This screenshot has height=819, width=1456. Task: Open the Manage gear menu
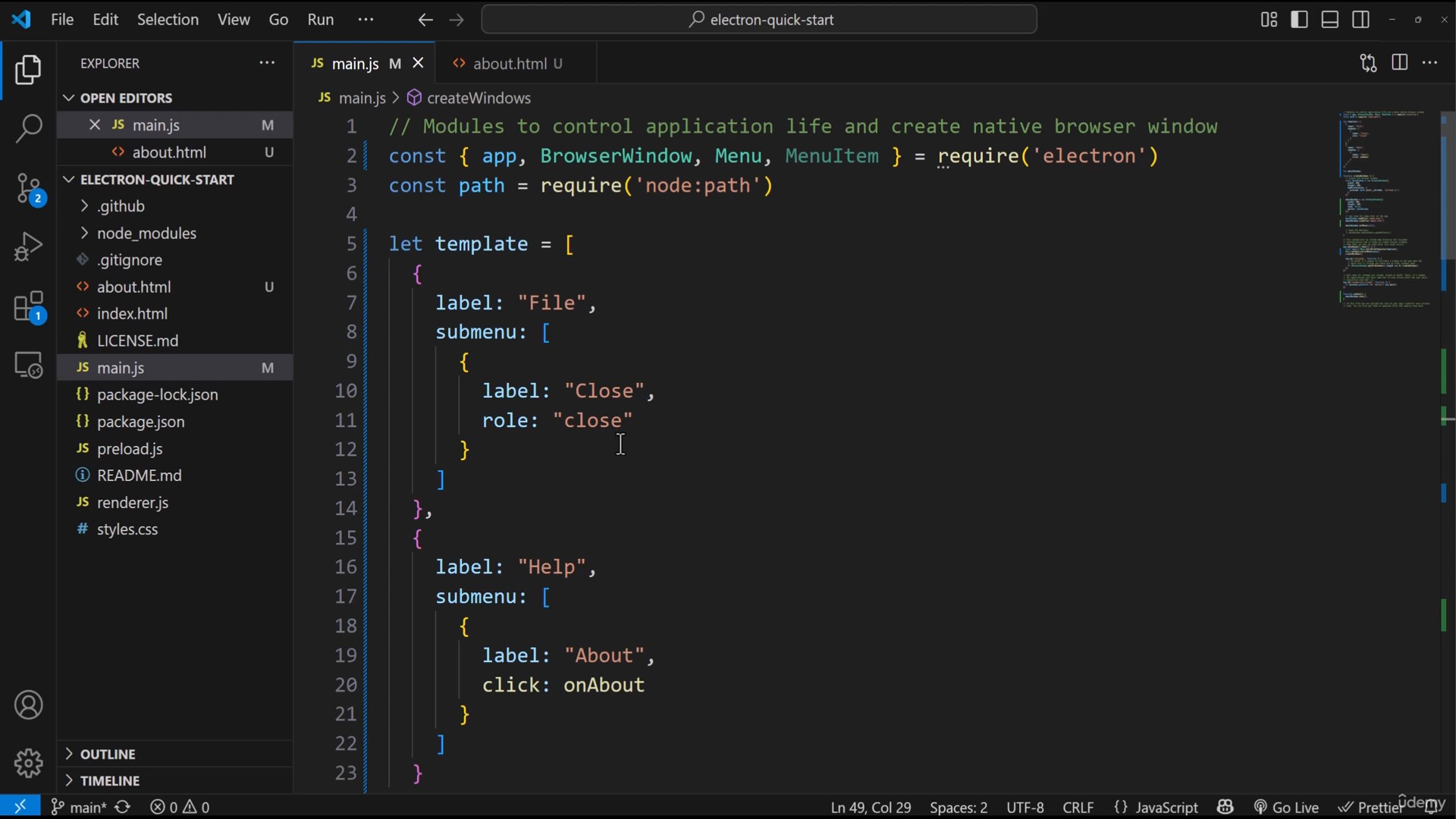(x=28, y=763)
